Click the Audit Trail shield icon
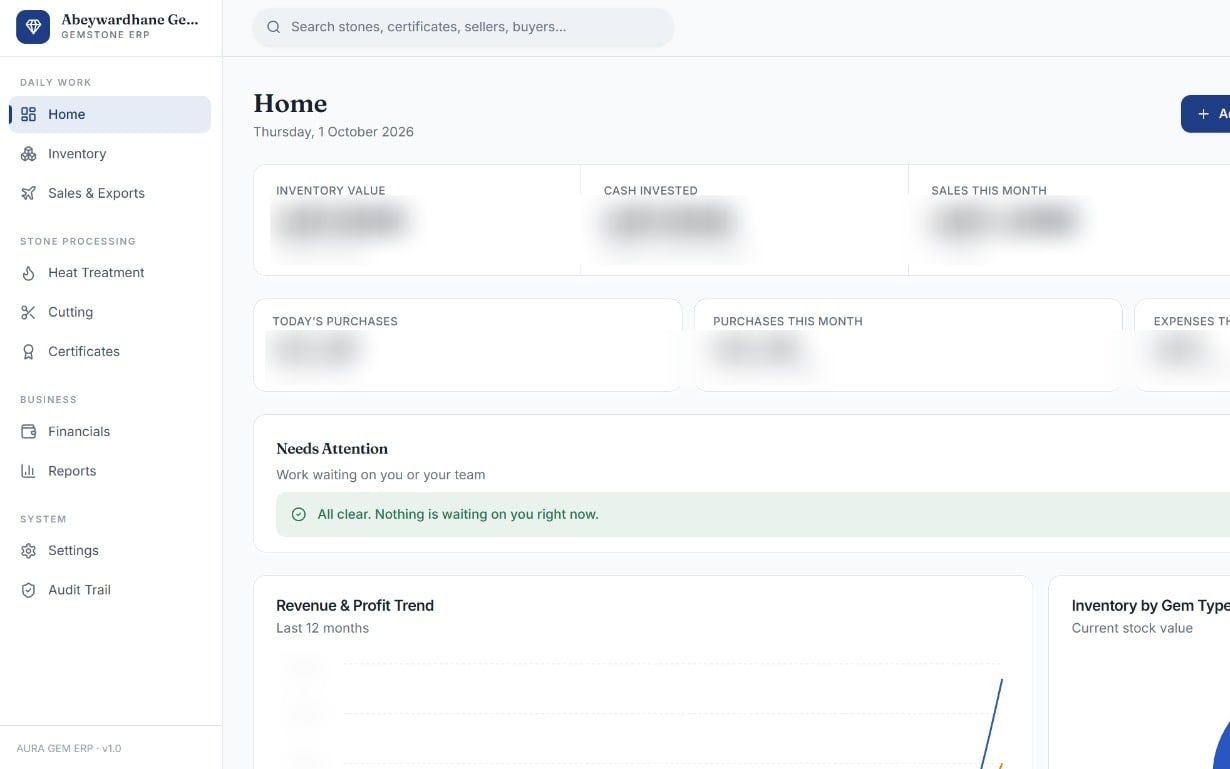The image size is (1230, 769). point(28,590)
